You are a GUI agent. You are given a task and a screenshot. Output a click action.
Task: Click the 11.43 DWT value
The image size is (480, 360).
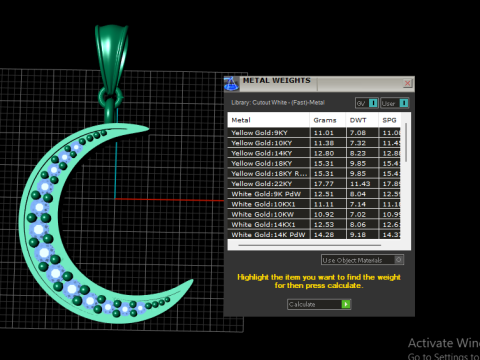360,184
